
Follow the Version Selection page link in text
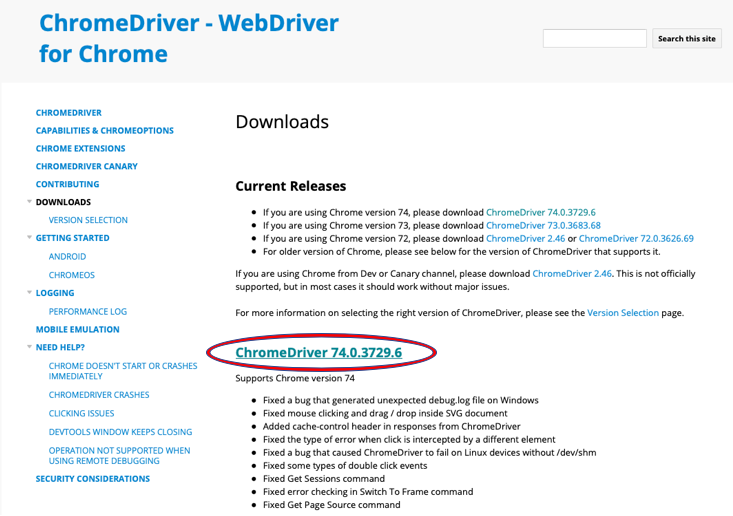(x=623, y=313)
